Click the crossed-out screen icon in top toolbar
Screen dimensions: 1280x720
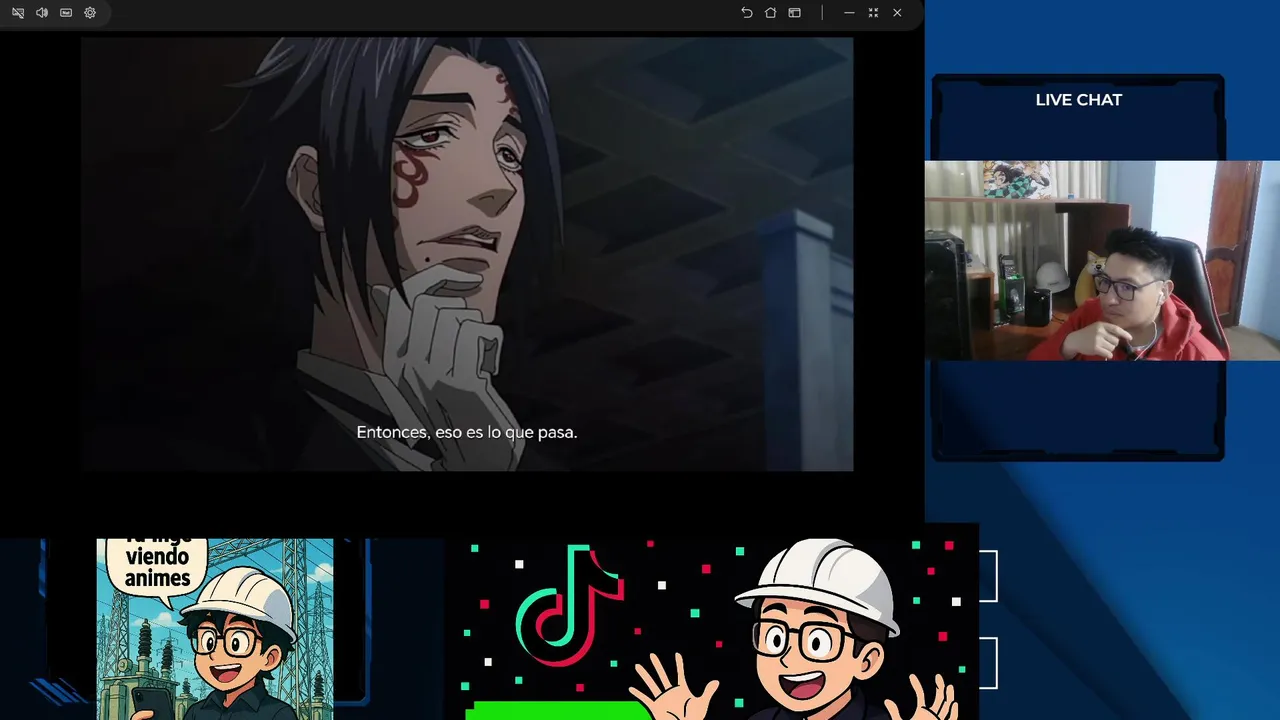point(18,13)
